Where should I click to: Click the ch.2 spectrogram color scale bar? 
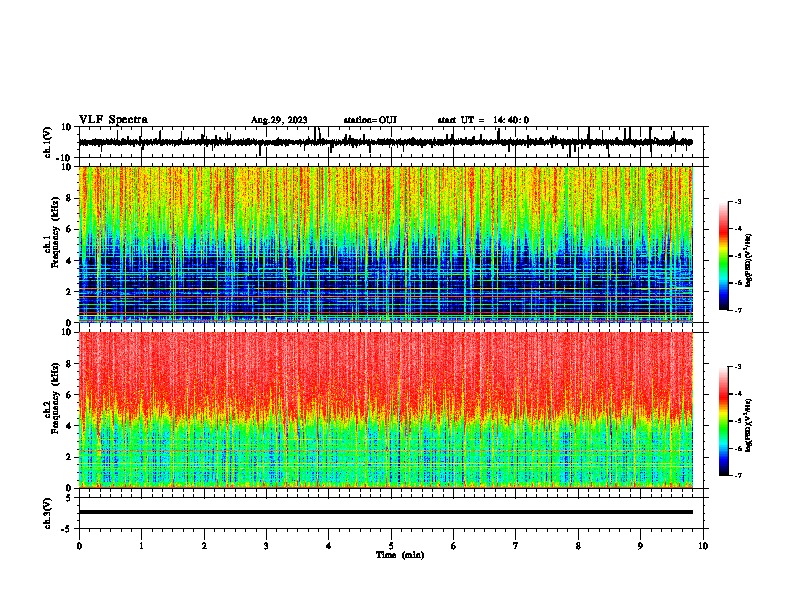tap(724, 421)
